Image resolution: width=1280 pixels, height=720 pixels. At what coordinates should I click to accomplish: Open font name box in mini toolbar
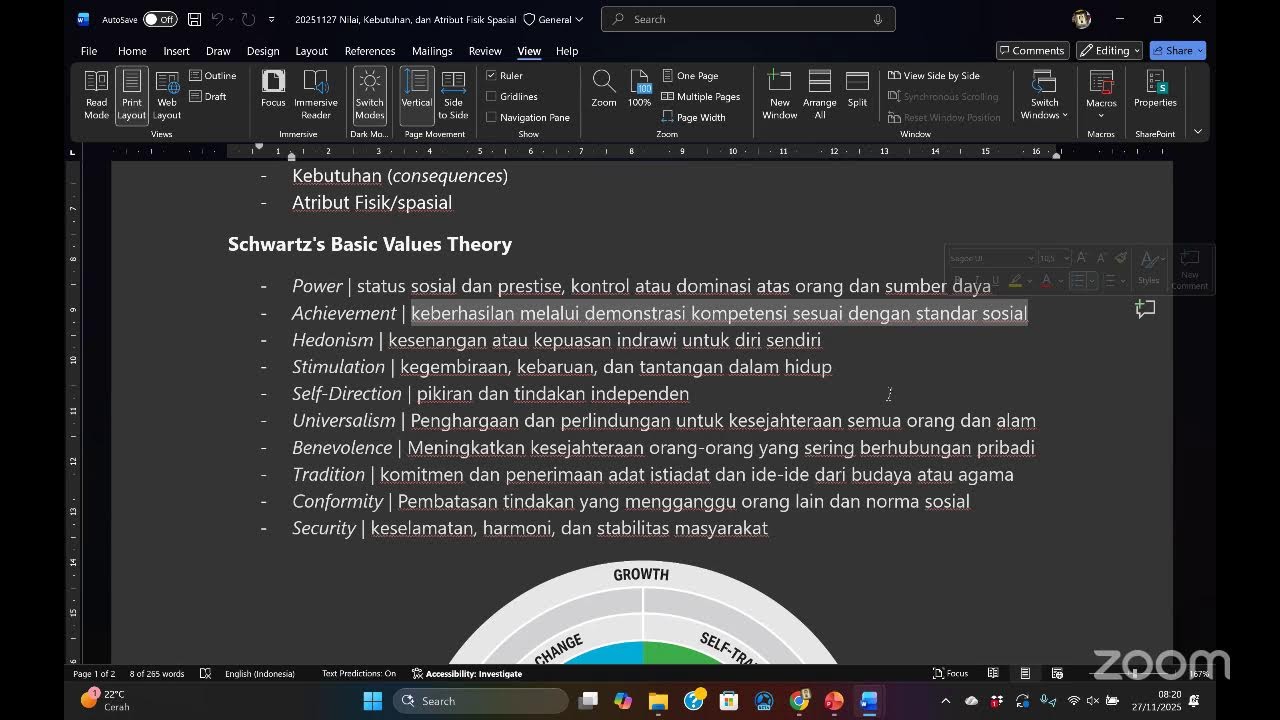(x=992, y=258)
